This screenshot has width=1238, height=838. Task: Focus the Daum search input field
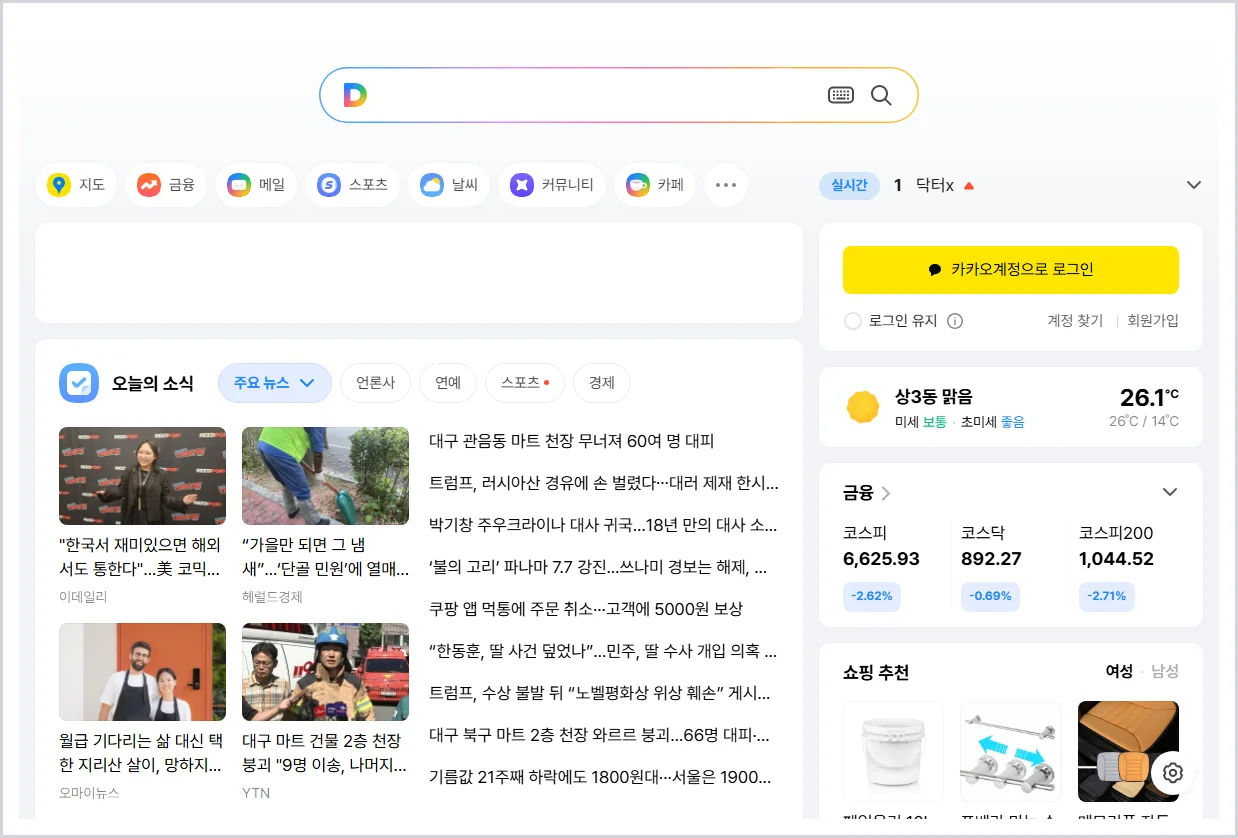click(596, 95)
